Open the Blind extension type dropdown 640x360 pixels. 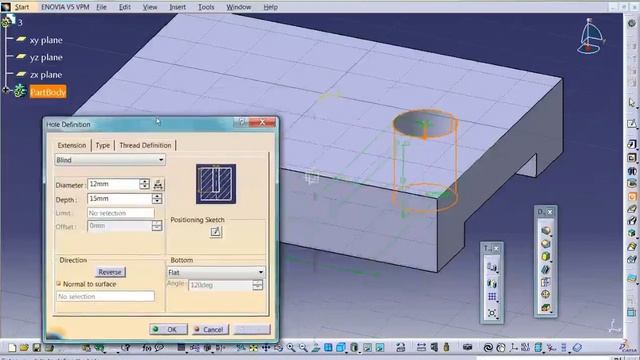pos(110,160)
